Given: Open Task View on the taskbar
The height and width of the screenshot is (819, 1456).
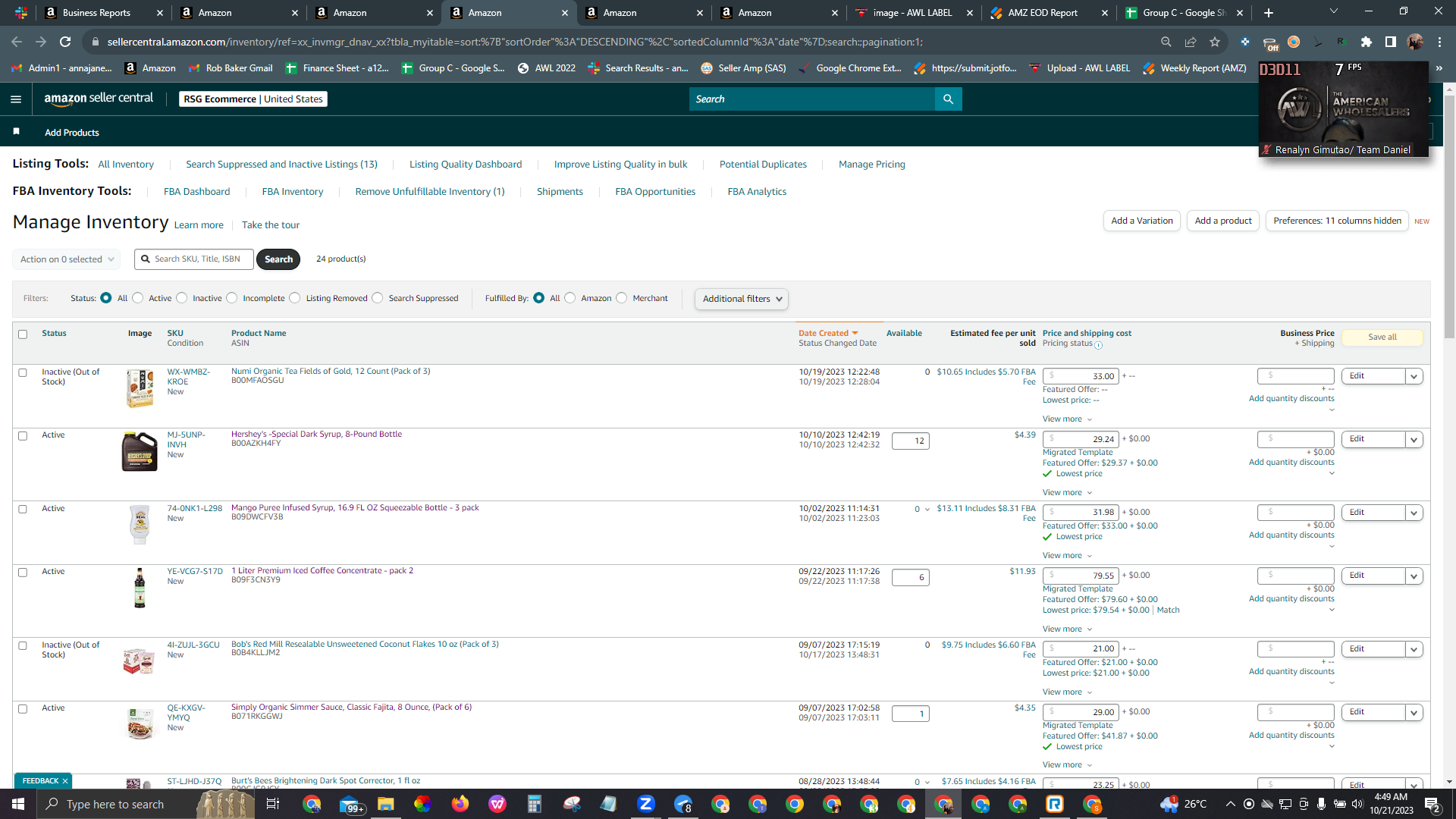Looking at the screenshot, I should pyautogui.click(x=273, y=804).
